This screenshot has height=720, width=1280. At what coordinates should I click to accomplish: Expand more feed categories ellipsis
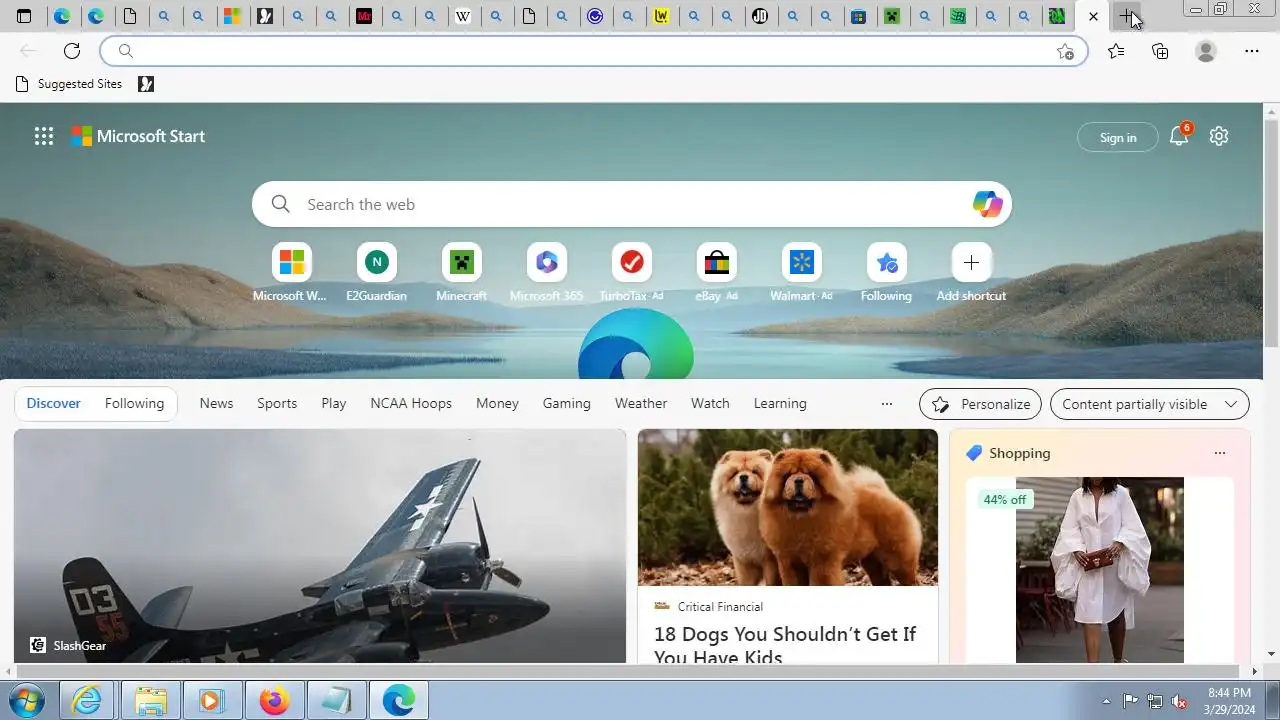[x=886, y=404]
